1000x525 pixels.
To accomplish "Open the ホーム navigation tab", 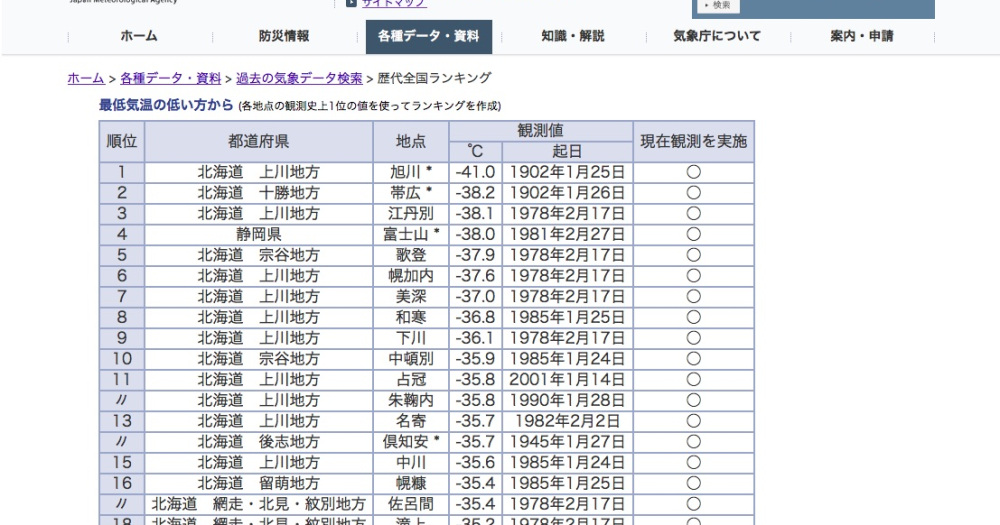I will pyautogui.click(x=139, y=36).
